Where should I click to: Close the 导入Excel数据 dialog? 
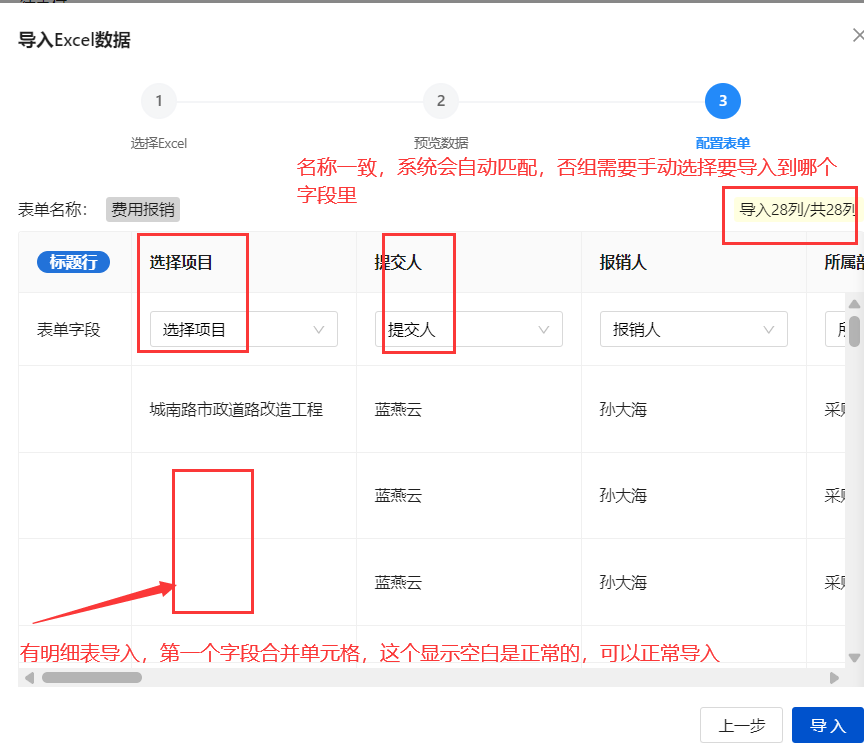[858, 35]
